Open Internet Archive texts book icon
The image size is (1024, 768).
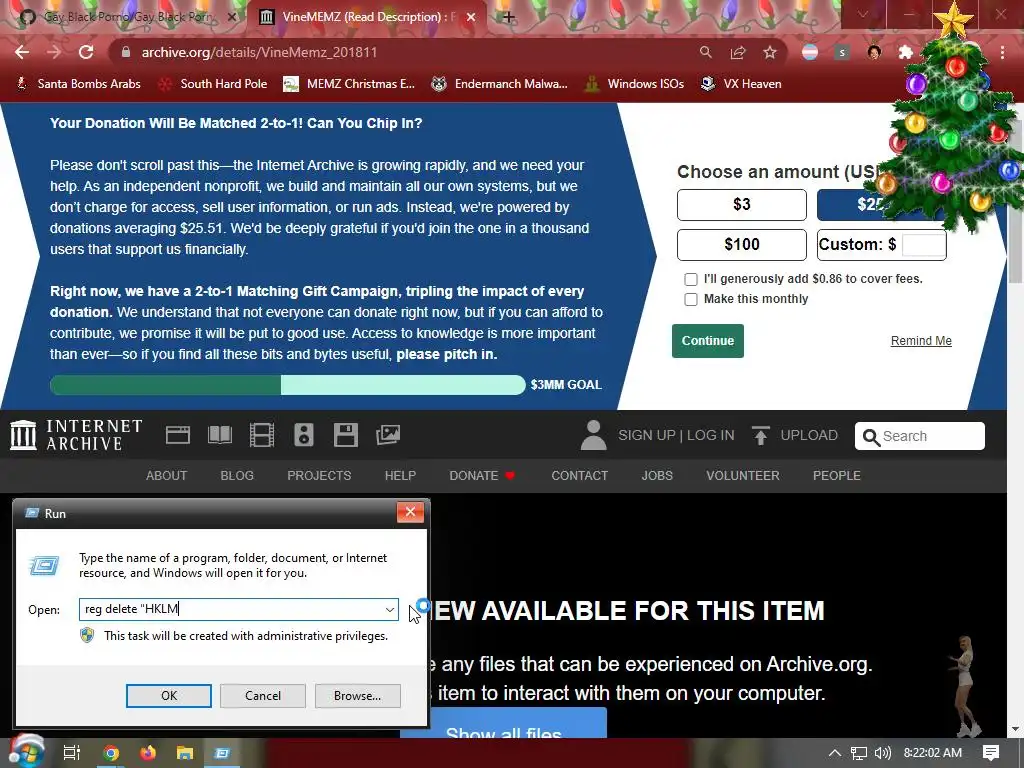tap(219, 435)
